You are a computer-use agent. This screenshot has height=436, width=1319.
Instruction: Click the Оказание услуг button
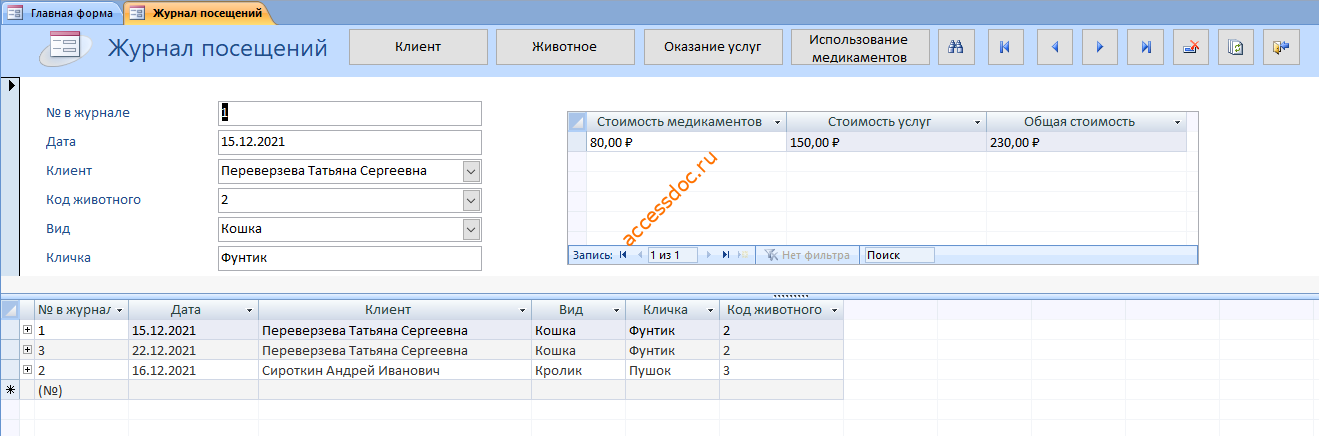pyautogui.click(x=713, y=47)
